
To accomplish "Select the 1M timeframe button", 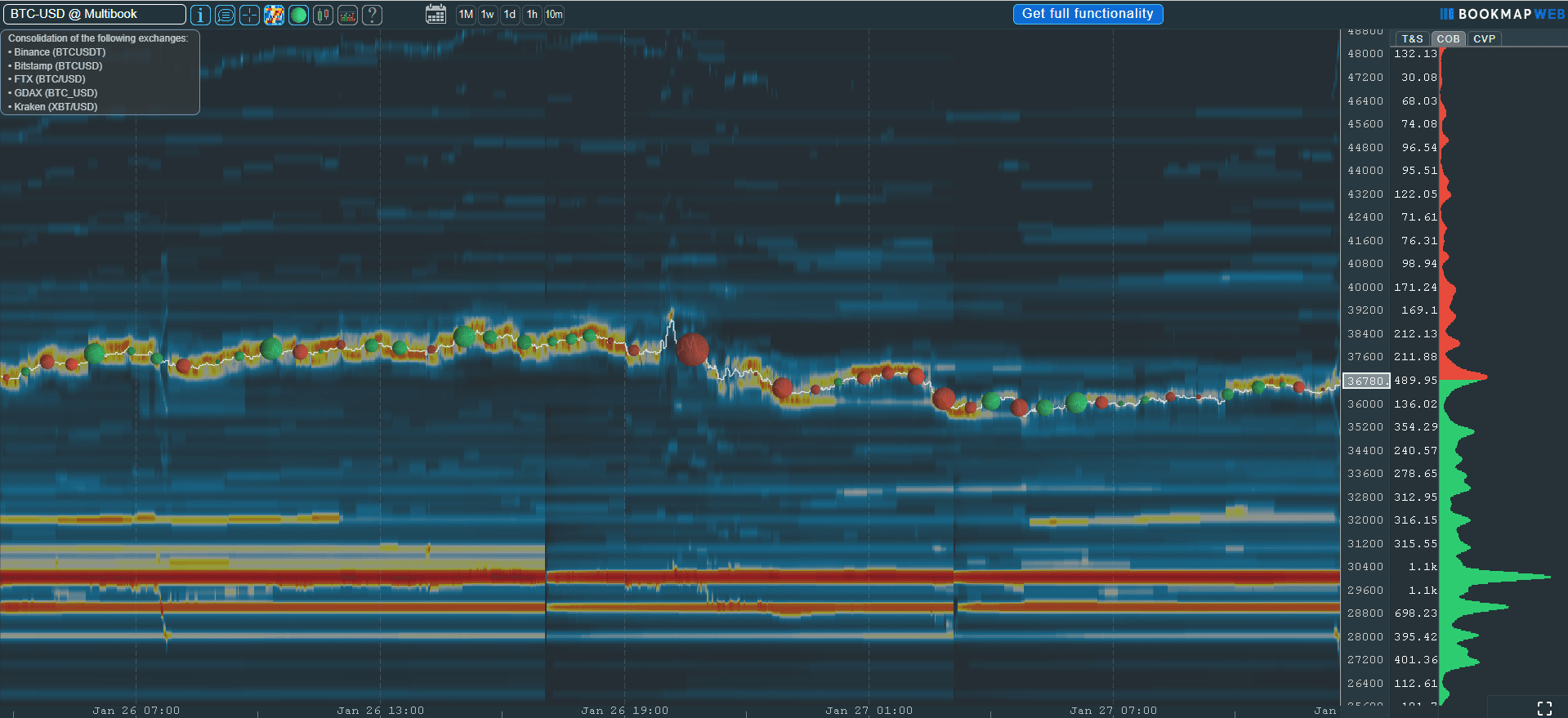I will [x=466, y=15].
